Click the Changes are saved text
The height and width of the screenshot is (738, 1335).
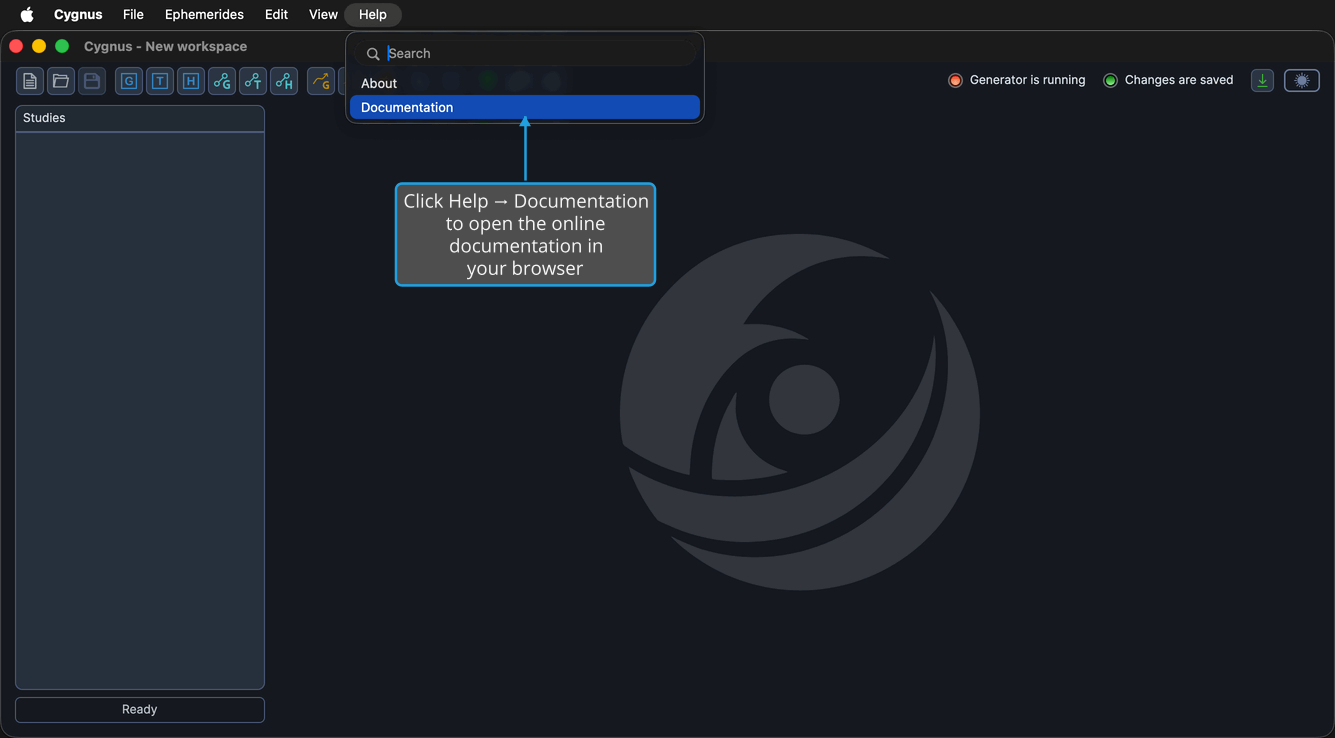1179,80
